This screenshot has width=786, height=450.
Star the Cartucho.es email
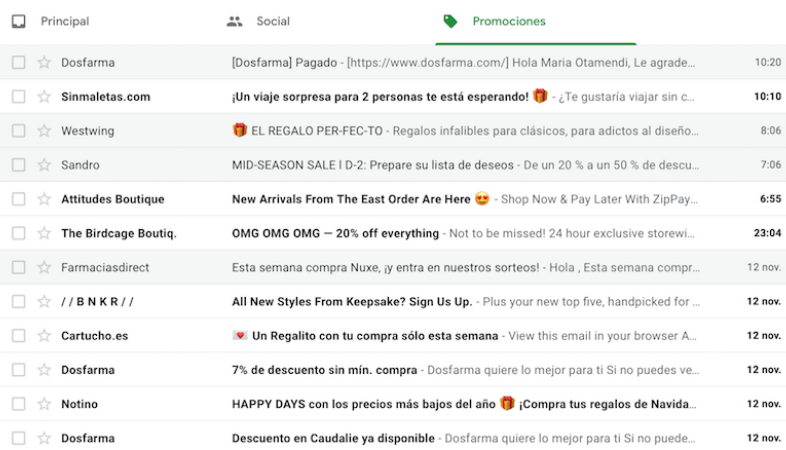44,336
